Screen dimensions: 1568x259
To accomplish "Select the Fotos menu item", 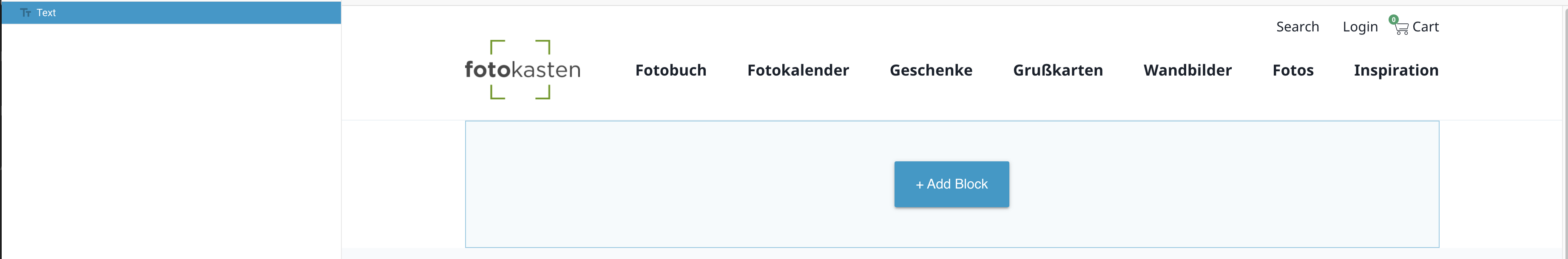I will point(1293,70).
